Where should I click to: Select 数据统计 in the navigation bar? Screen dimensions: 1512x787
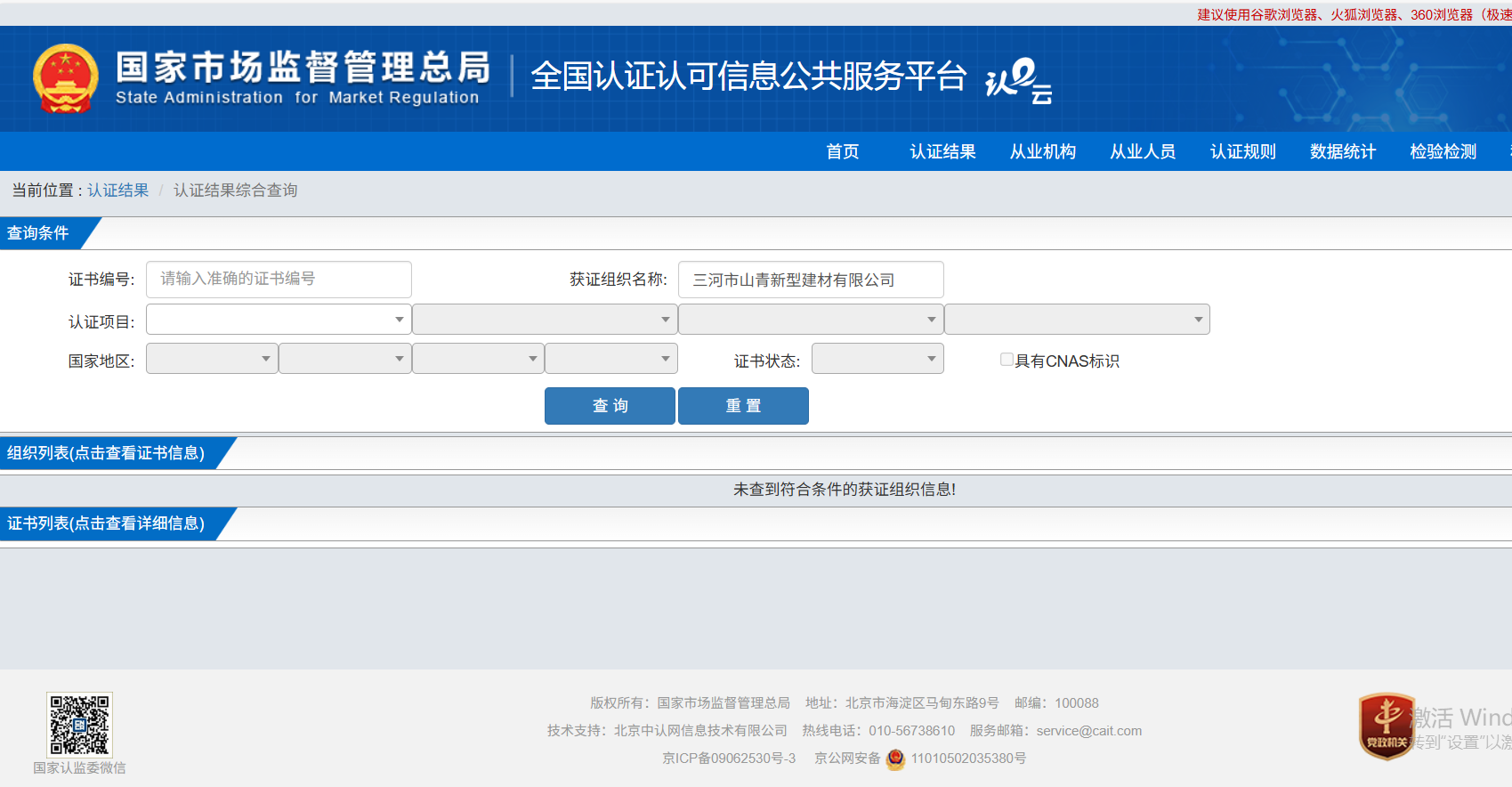[1342, 152]
